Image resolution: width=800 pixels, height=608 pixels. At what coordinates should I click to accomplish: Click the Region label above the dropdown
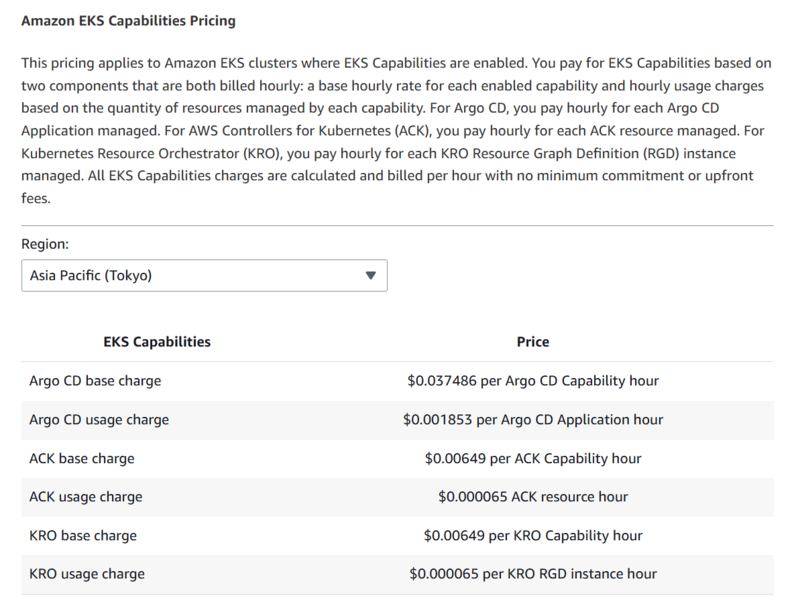[45, 244]
